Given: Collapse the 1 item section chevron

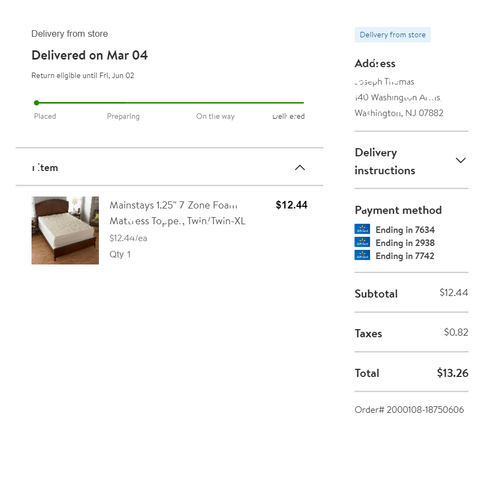Looking at the screenshot, I should point(300,167).
